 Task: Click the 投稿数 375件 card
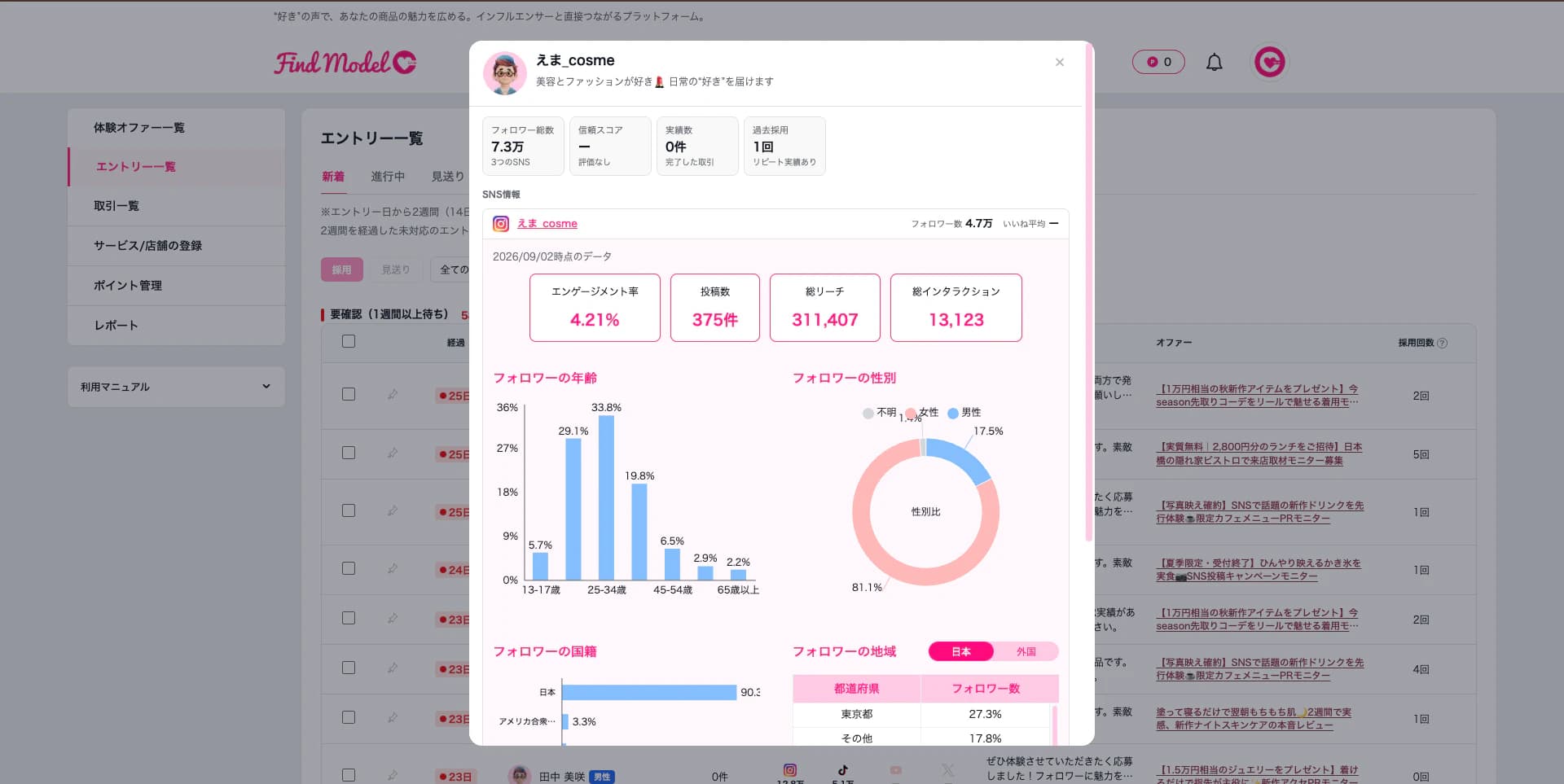tap(715, 308)
